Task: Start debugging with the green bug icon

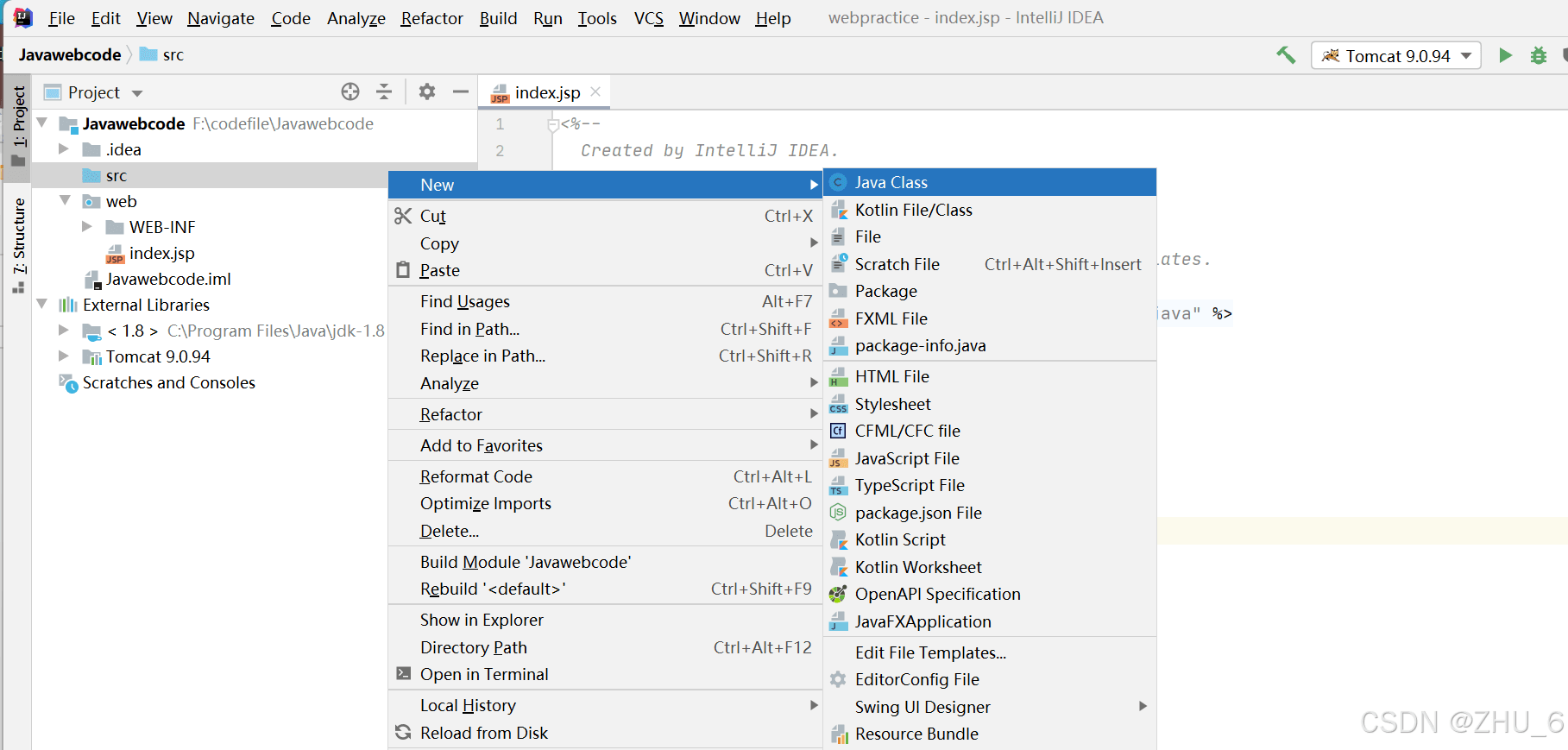Action: (x=1538, y=55)
